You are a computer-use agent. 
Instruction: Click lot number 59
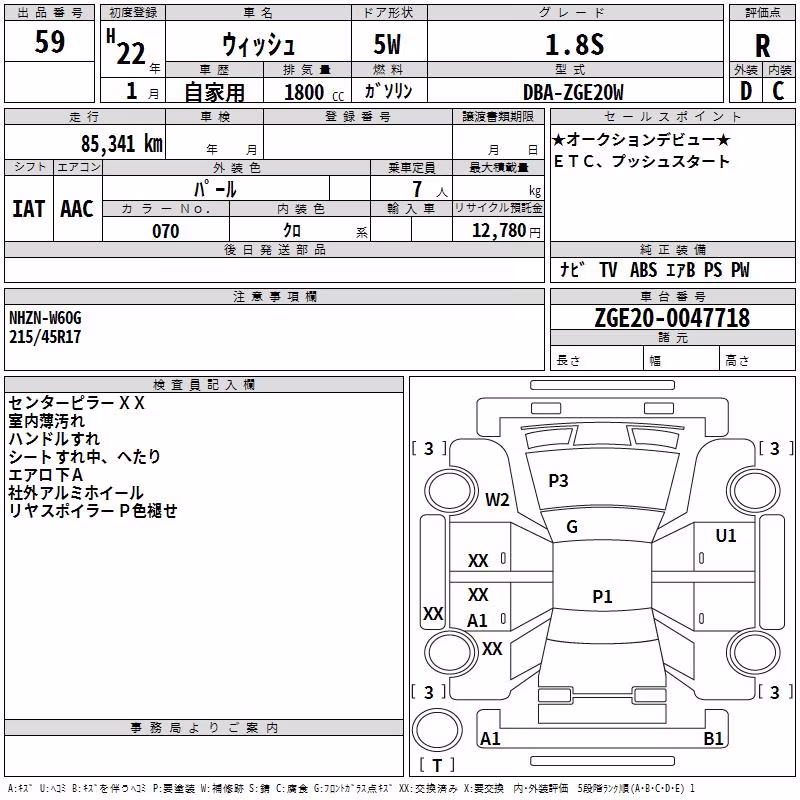(x=49, y=41)
